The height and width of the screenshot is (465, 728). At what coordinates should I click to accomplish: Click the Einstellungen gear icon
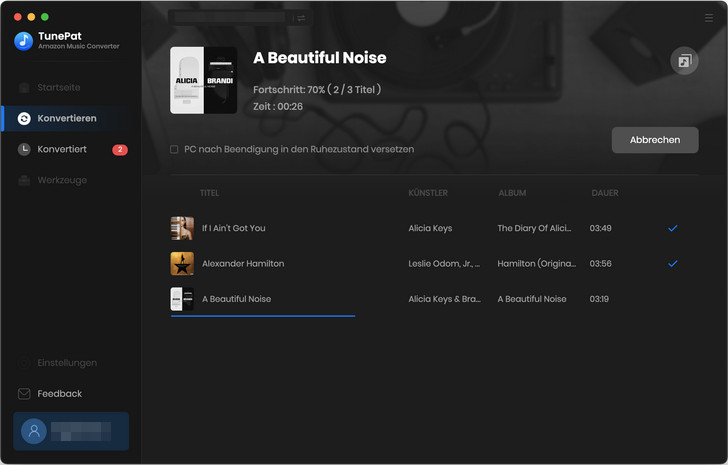click(24, 362)
